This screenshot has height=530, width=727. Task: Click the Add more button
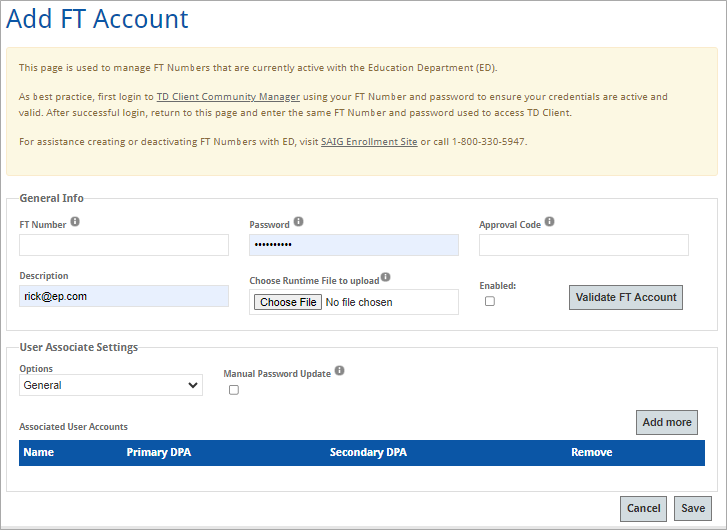(x=666, y=422)
